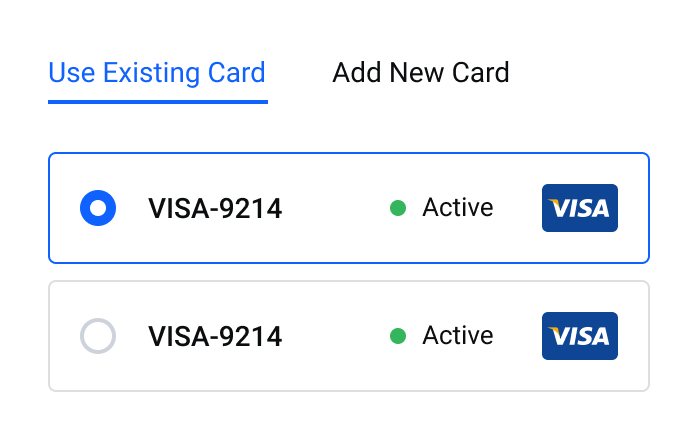Click the white center of the selected radio
The width and height of the screenshot is (698, 440).
pyautogui.click(x=98, y=208)
